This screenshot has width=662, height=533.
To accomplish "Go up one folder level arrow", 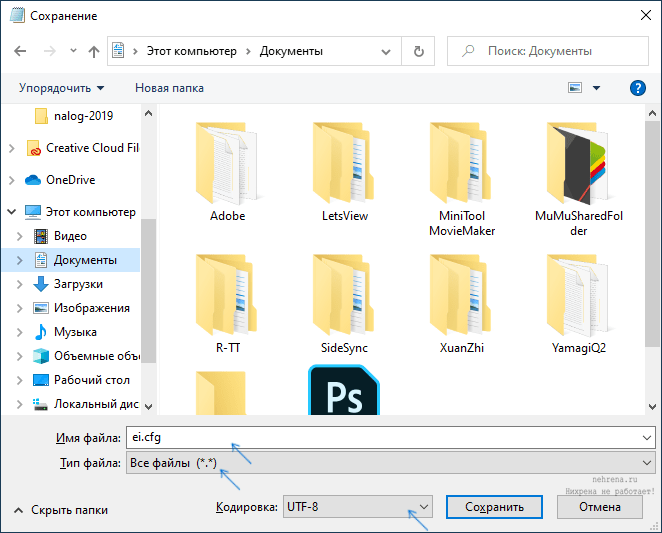I will tap(94, 51).
